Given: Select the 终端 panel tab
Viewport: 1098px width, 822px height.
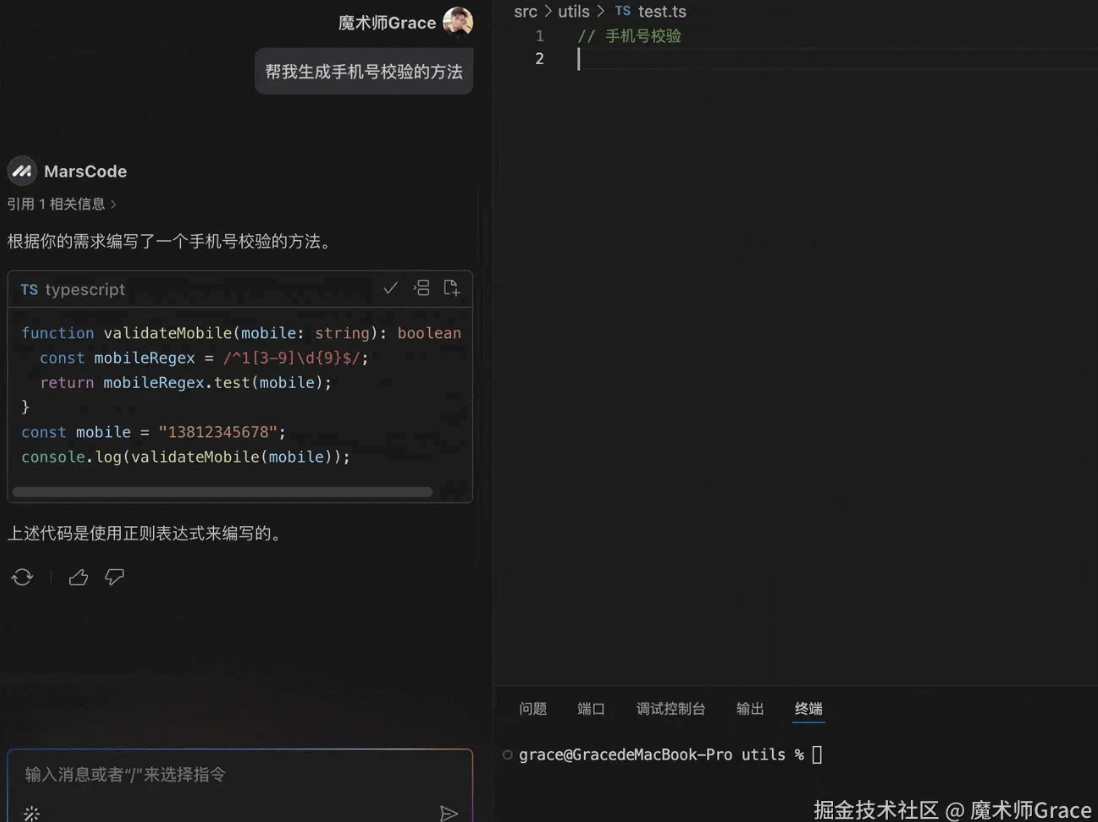Looking at the screenshot, I should [x=808, y=709].
